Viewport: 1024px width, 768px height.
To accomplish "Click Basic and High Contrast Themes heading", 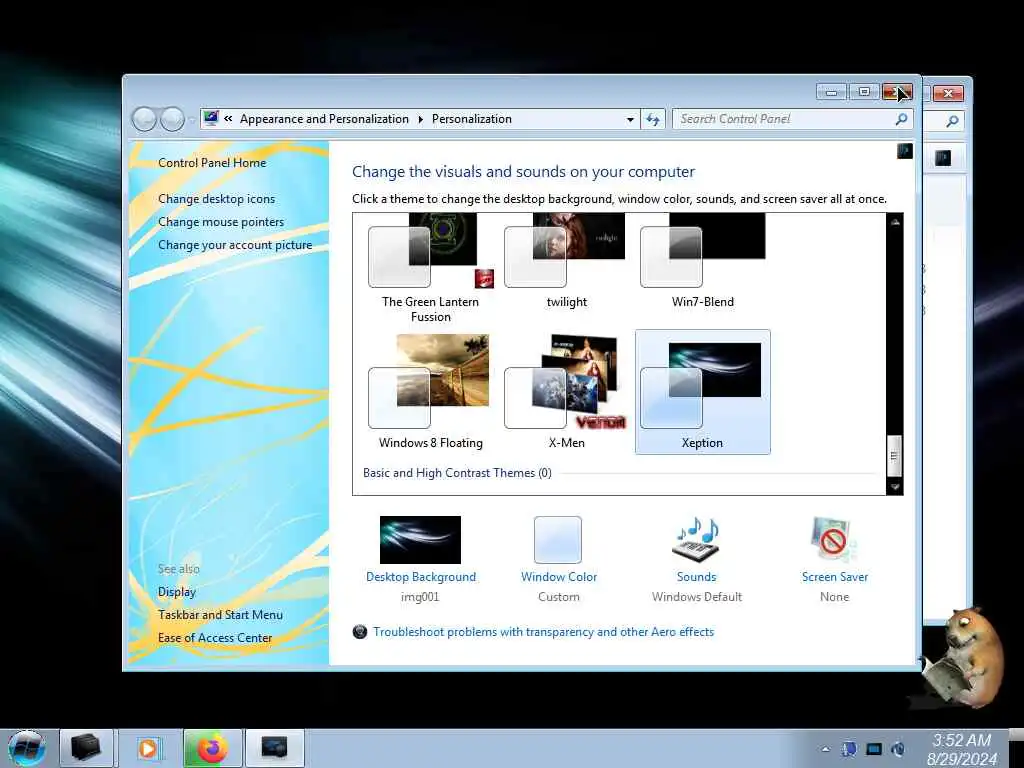I will click(x=457, y=473).
